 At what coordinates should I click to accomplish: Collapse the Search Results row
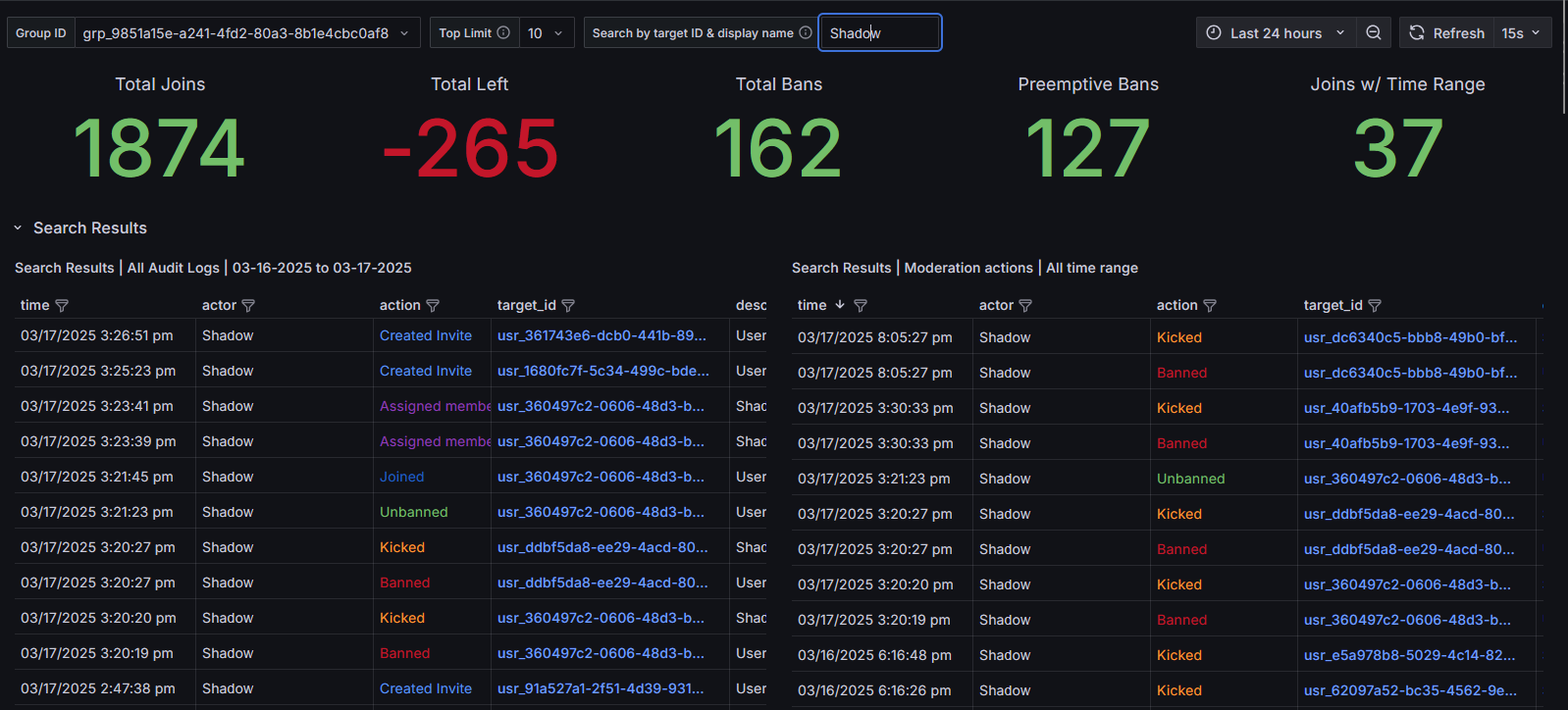pos(18,228)
